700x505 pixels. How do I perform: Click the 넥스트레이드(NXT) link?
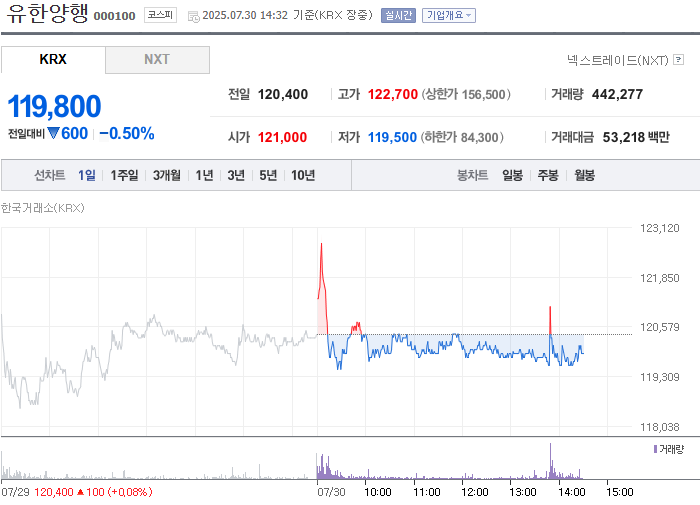click(x=618, y=60)
